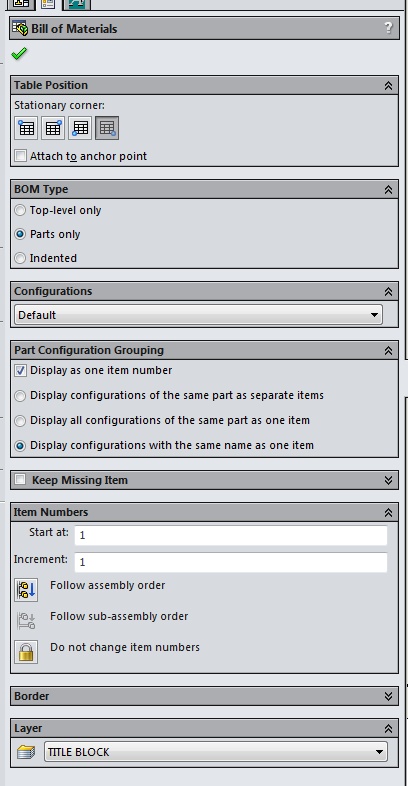Click the Increment input field
Screen dimensions: 408x786
(x=231, y=562)
